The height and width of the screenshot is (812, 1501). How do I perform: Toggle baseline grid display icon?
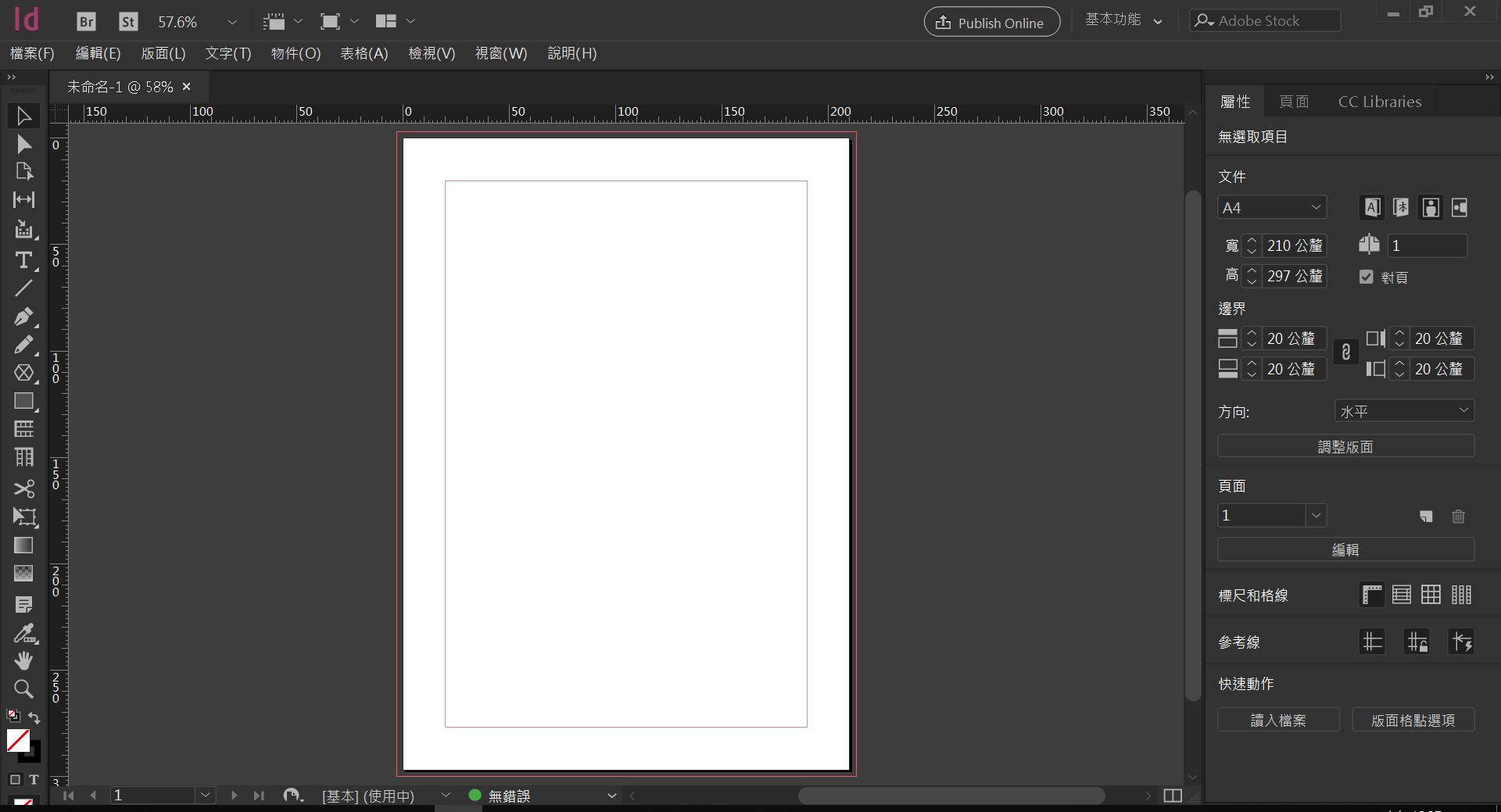click(x=1402, y=595)
